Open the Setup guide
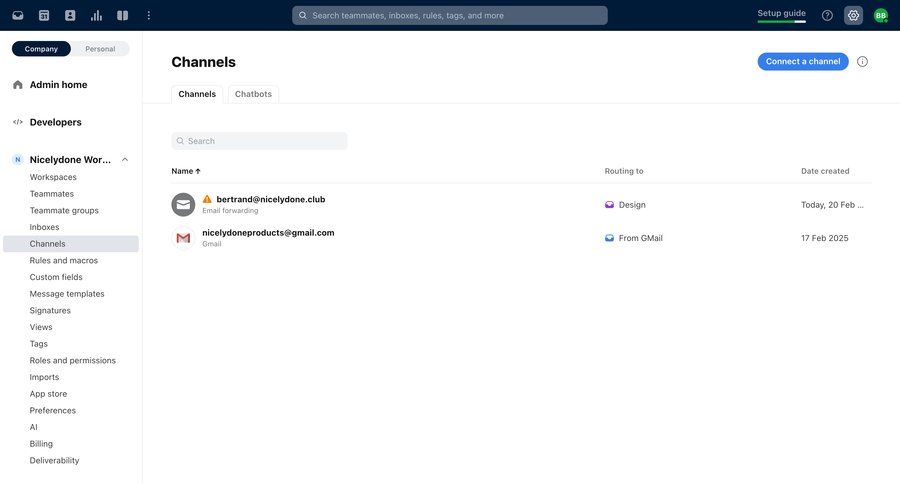Screen dimensions: 900x484 pyautogui.click(x=781, y=13)
